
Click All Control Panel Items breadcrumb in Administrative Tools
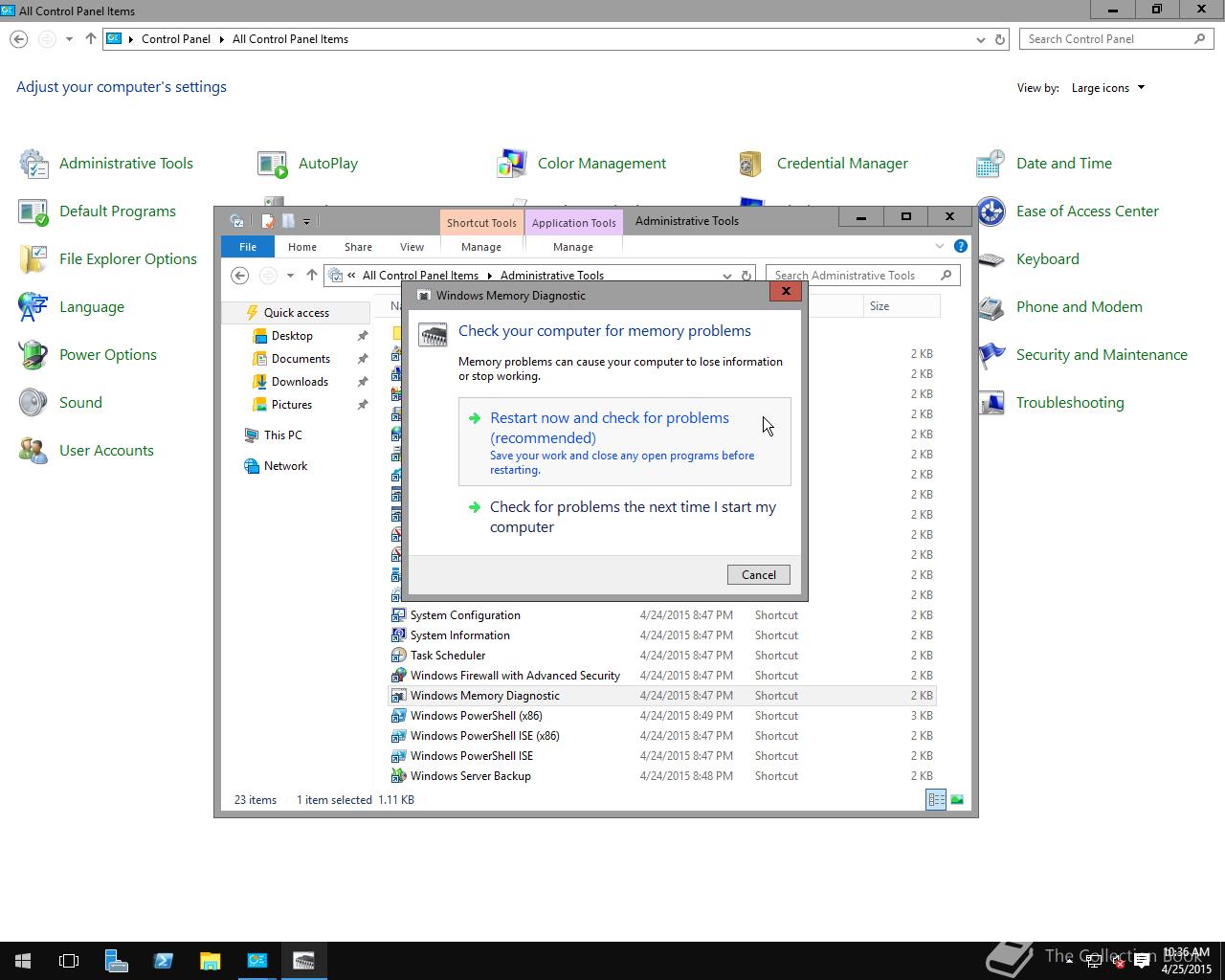(x=420, y=276)
